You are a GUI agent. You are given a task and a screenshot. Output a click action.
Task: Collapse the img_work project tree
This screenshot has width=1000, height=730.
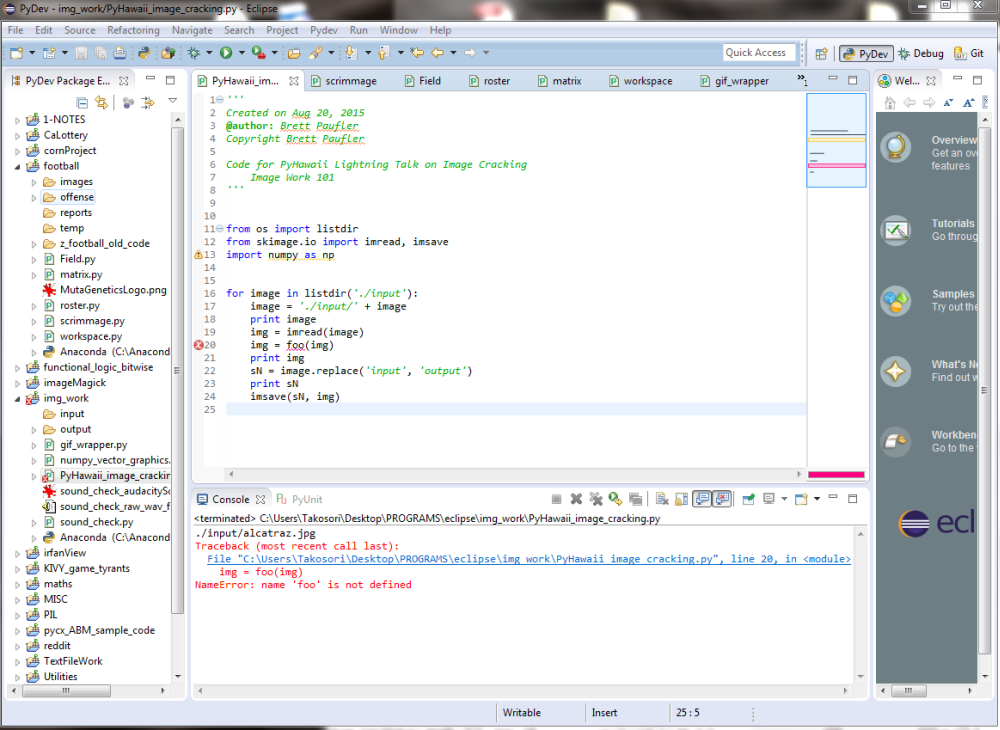click(18, 398)
